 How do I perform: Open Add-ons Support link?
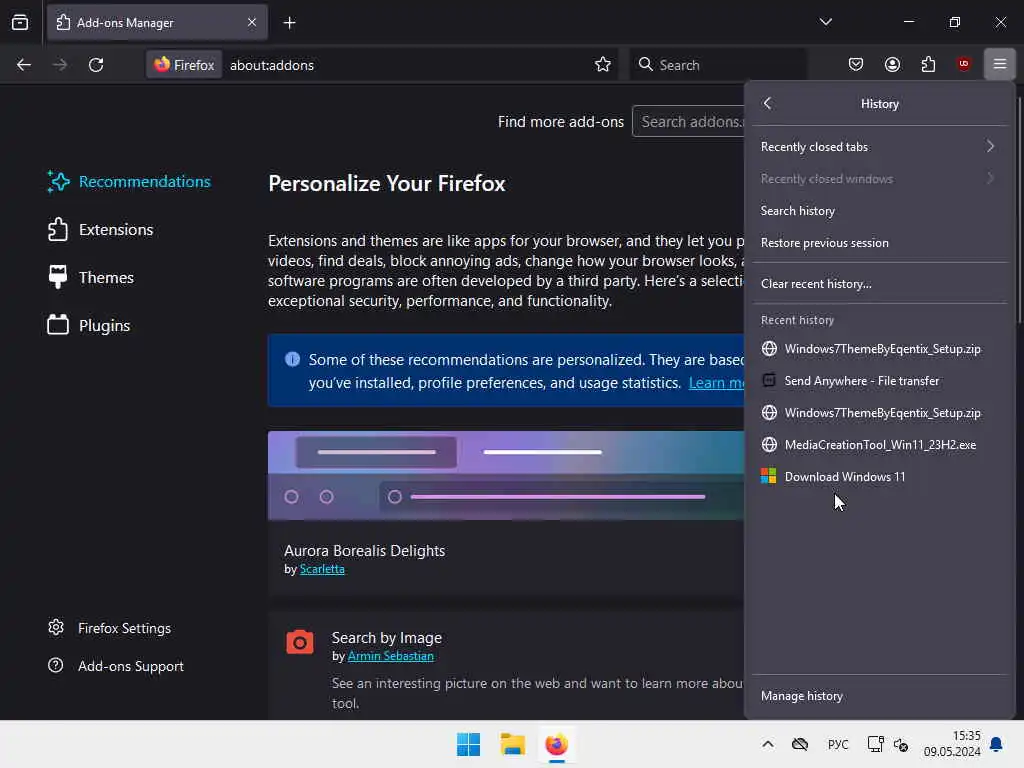pyautogui.click(x=116, y=665)
